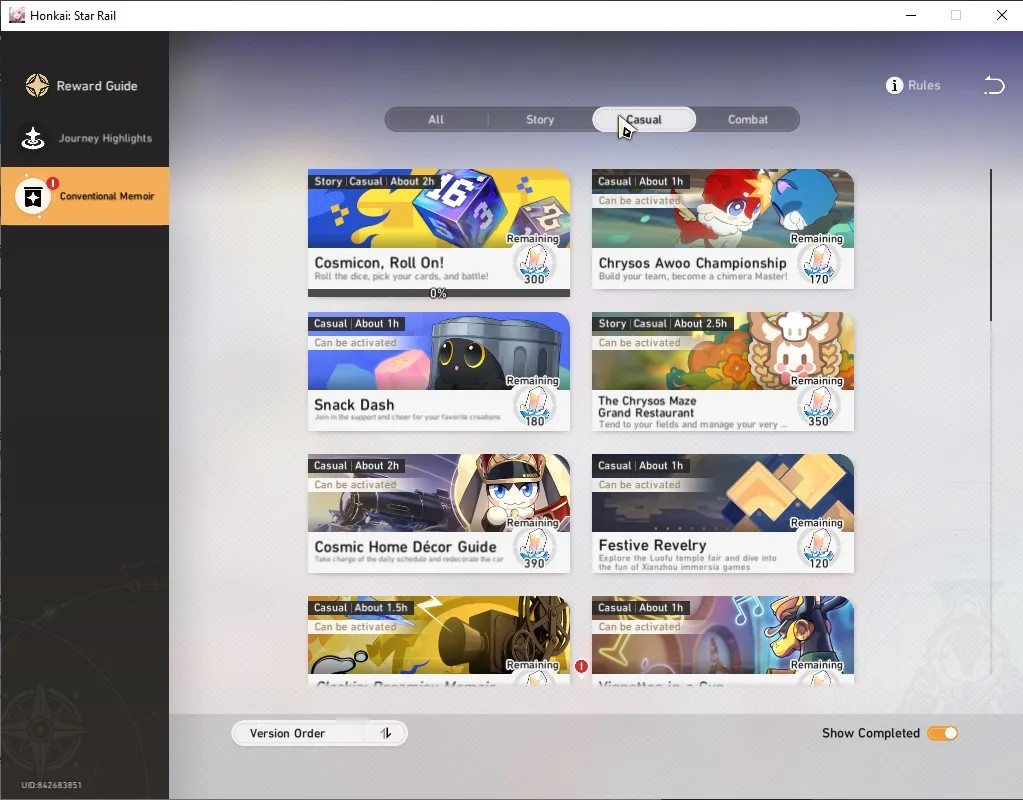Image resolution: width=1023 pixels, height=800 pixels.
Task: Click the red alert marker between bottom cards
Action: [581, 666]
